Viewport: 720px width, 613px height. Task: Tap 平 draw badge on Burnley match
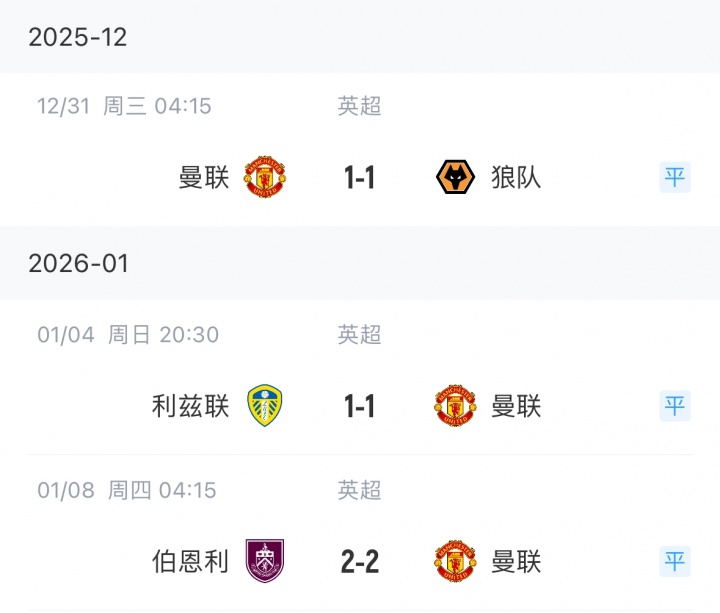[x=675, y=561]
